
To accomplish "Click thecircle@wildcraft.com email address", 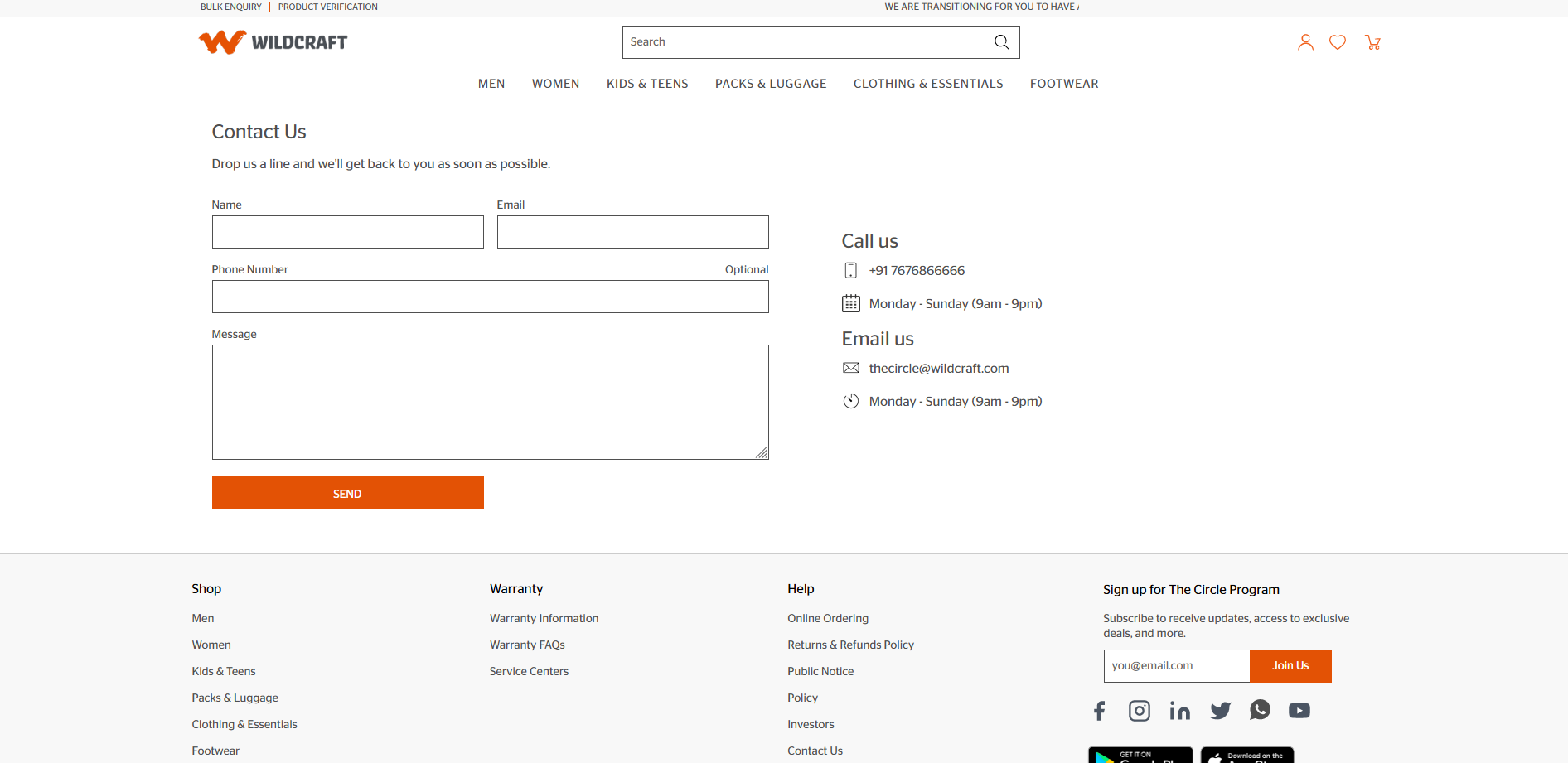I will [939, 369].
